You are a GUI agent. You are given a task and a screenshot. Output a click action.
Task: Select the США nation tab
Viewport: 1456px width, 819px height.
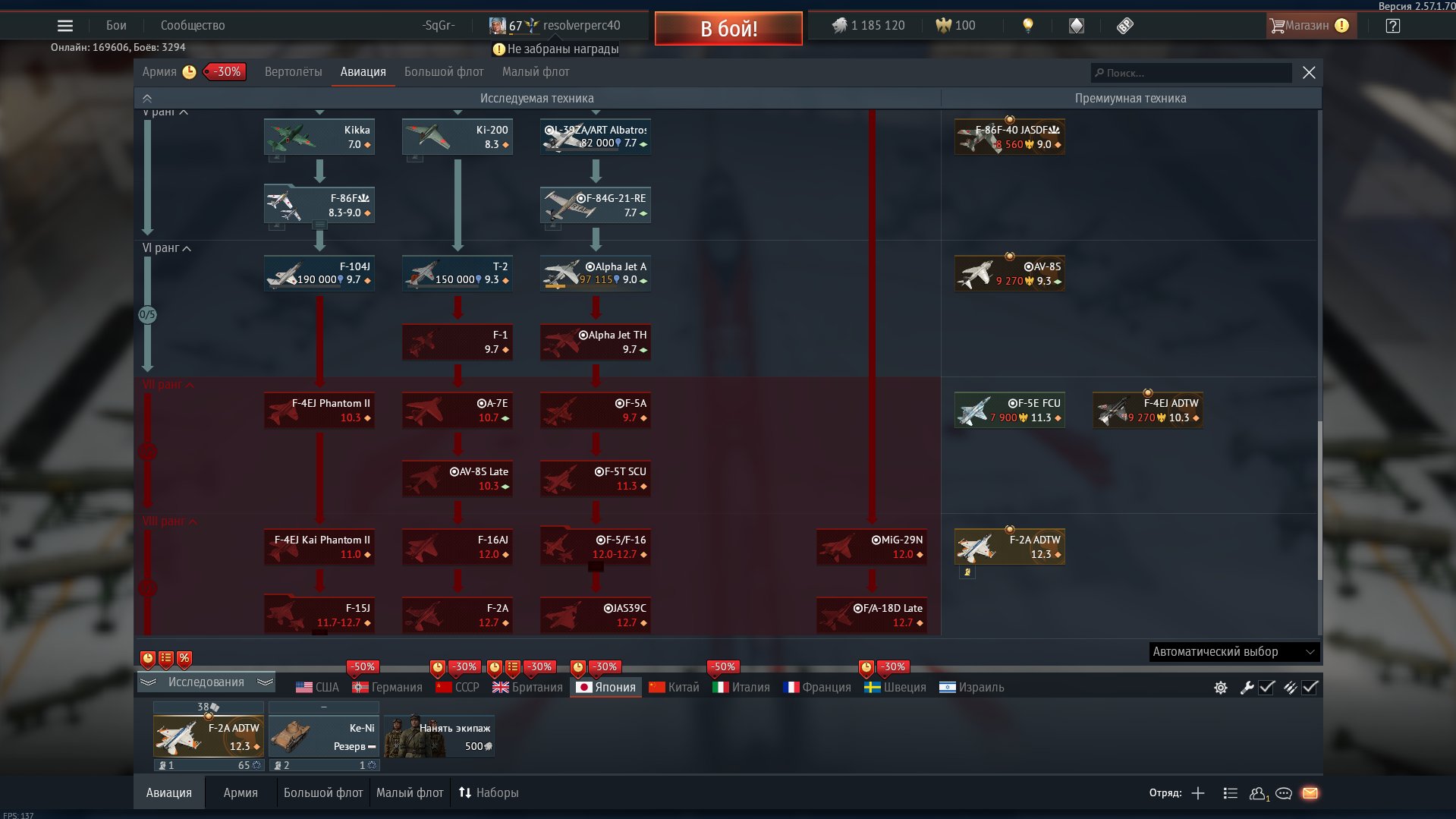click(317, 688)
